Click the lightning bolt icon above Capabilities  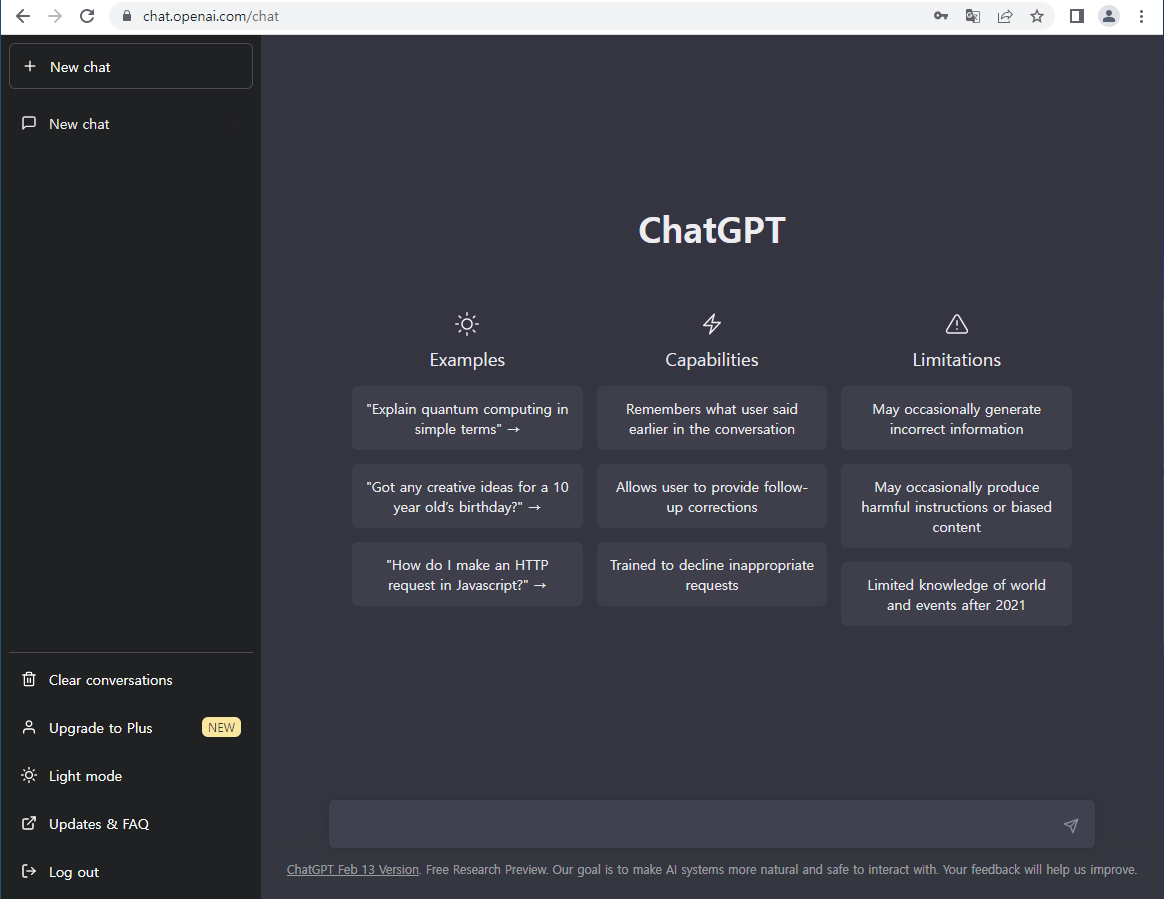pos(712,324)
